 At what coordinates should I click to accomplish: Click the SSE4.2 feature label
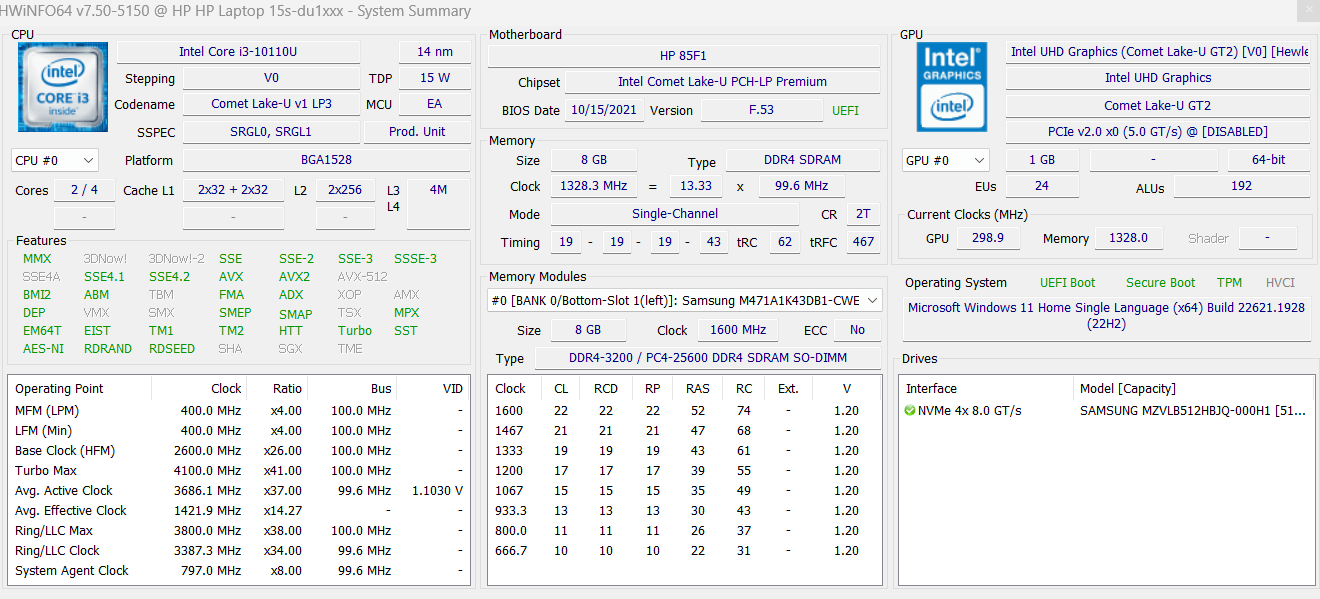click(169, 277)
